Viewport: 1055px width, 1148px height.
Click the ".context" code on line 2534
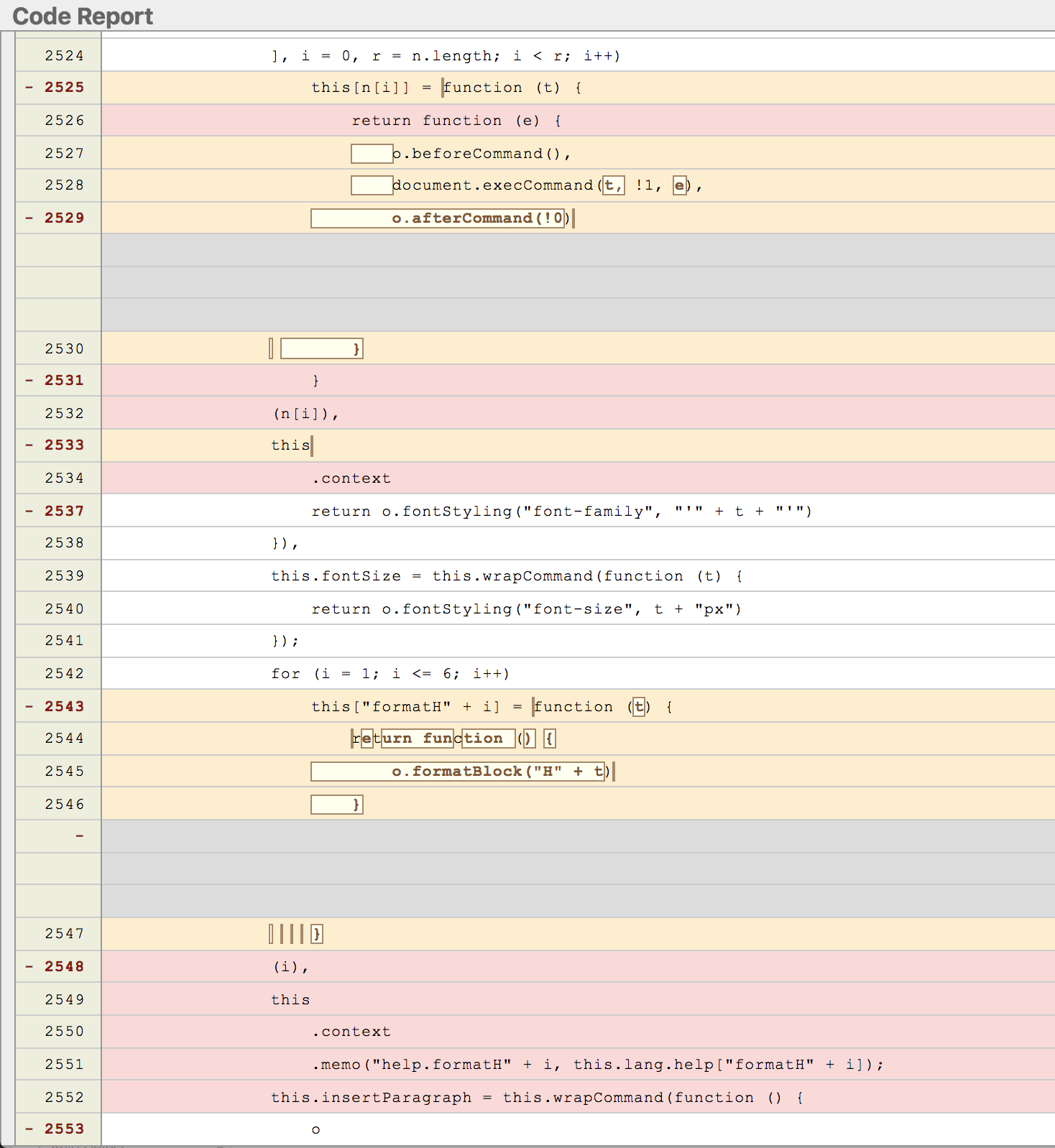[x=351, y=478]
